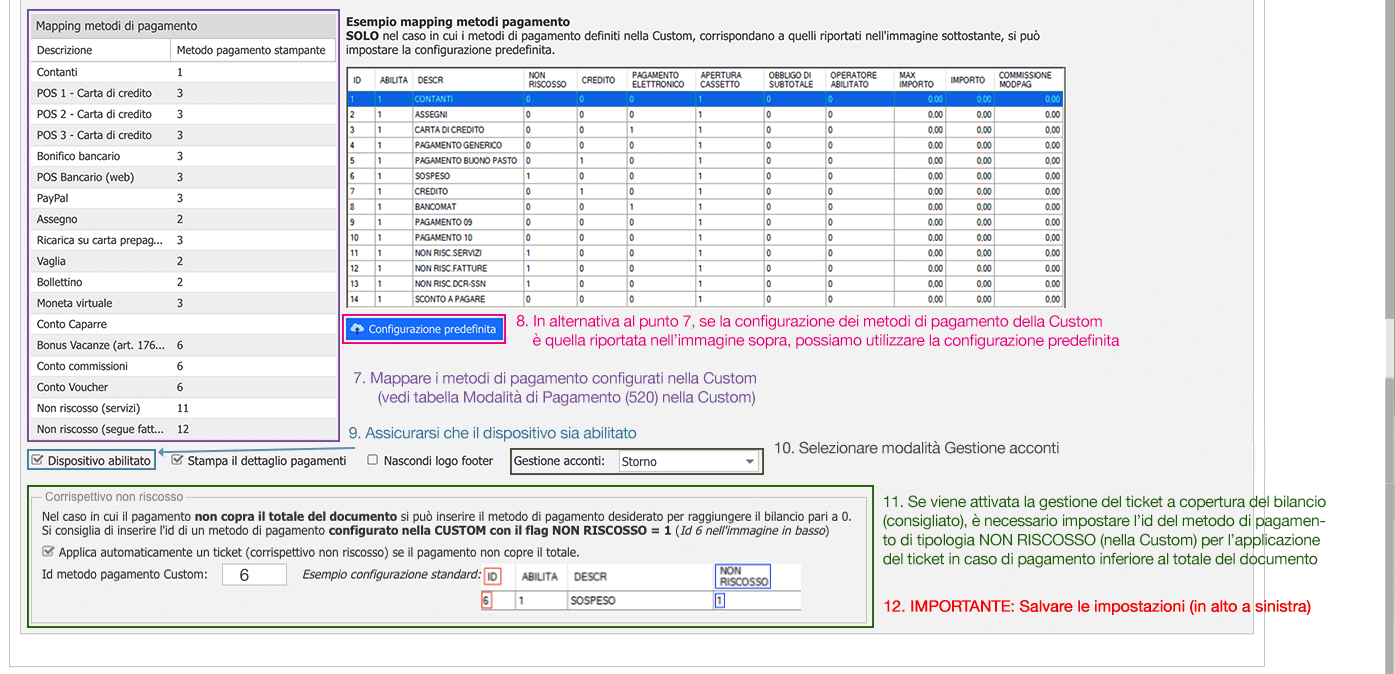Click the CONTANTI row in the example image
Viewport: 1395px width, 674px height.
pyautogui.click(x=705, y=99)
